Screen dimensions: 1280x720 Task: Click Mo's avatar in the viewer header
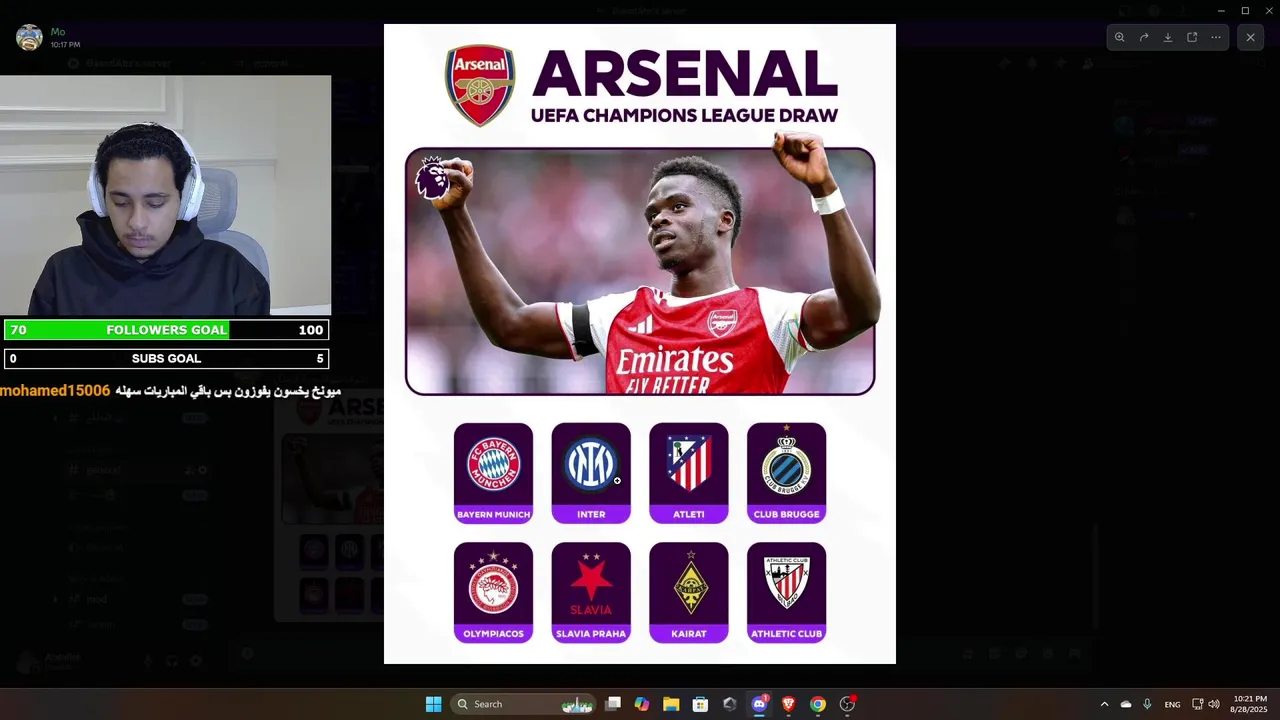click(29, 38)
